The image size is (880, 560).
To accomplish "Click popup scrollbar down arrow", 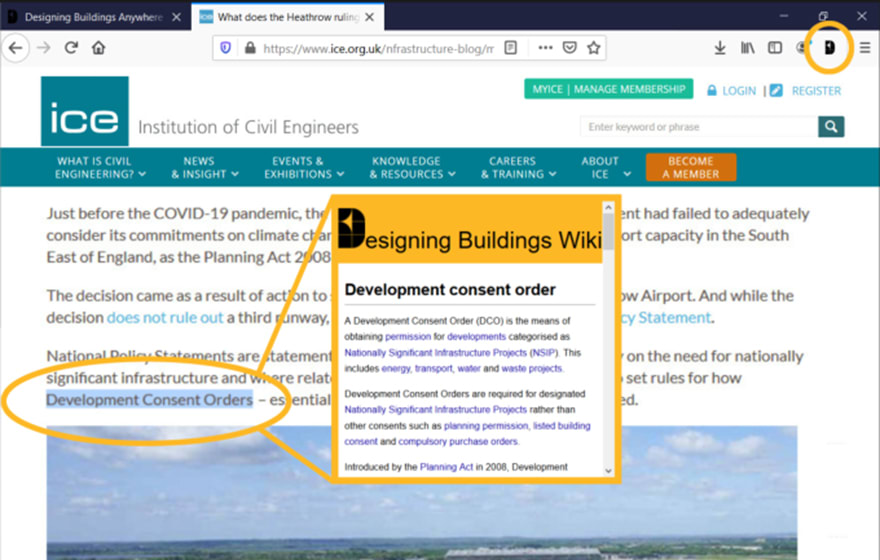I will coord(608,471).
